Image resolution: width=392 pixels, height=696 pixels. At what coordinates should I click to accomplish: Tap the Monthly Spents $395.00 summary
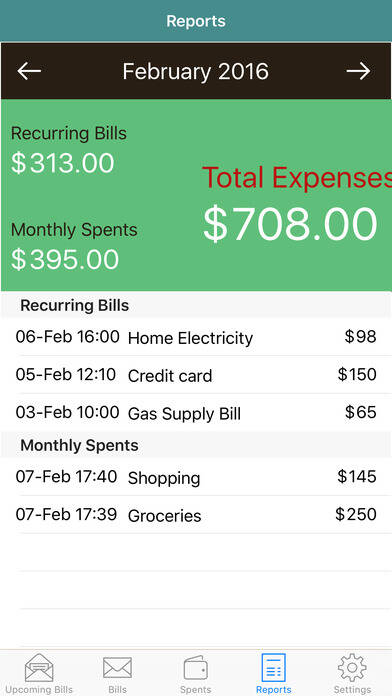click(x=74, y=246)
